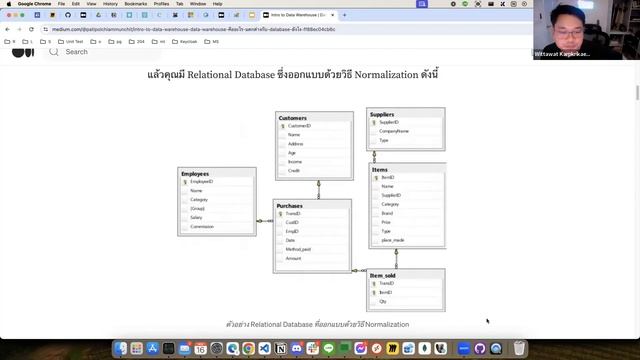Open LINE from the Dock

[329, 349]
